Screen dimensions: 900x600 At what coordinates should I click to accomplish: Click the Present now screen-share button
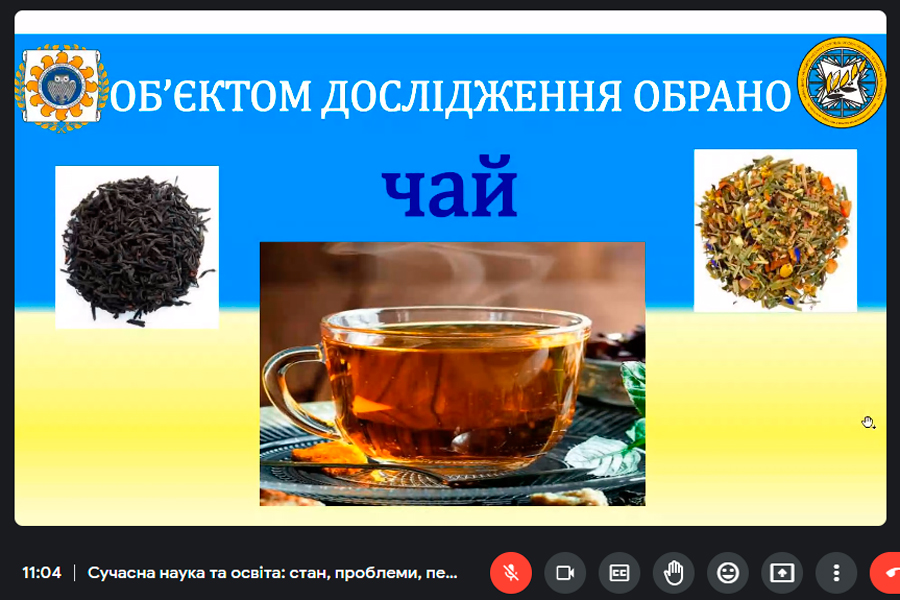(782, 572)
